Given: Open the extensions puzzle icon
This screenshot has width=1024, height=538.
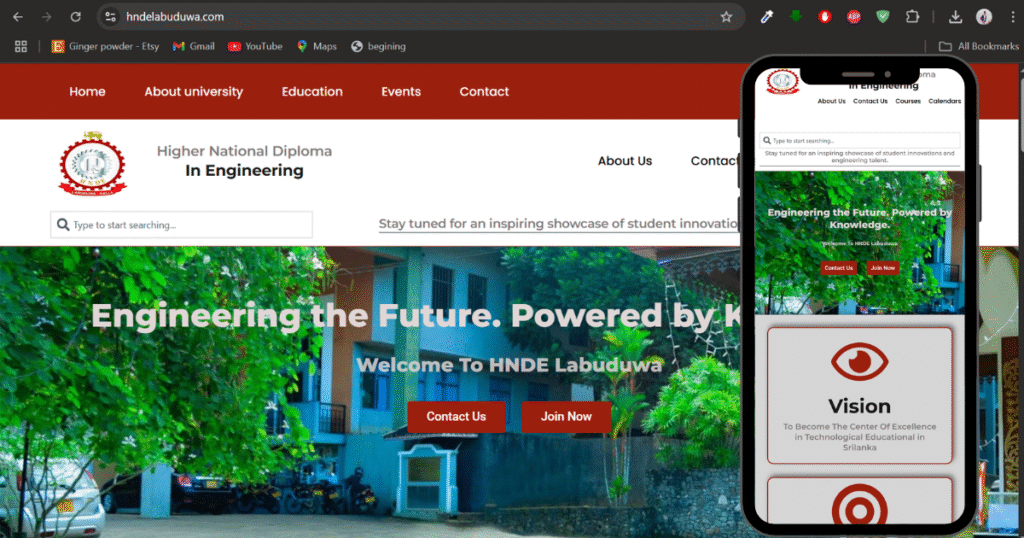Looking at the screenshot, I should [x=912, y=17].
